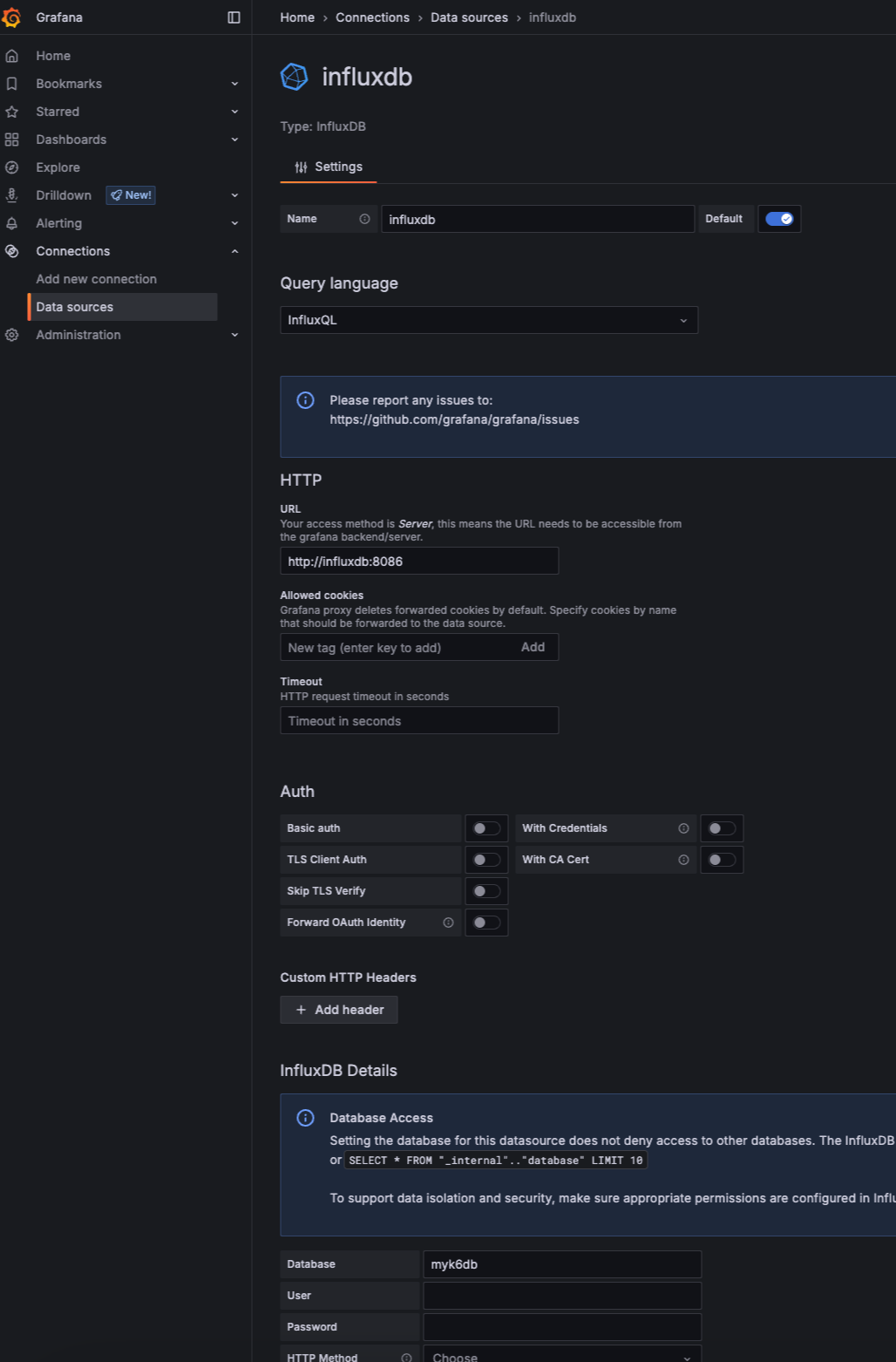This screenshot has height=1362, width=896.
Task: Expand the Dashboards section chevron
Action: [x=234, y=140]
